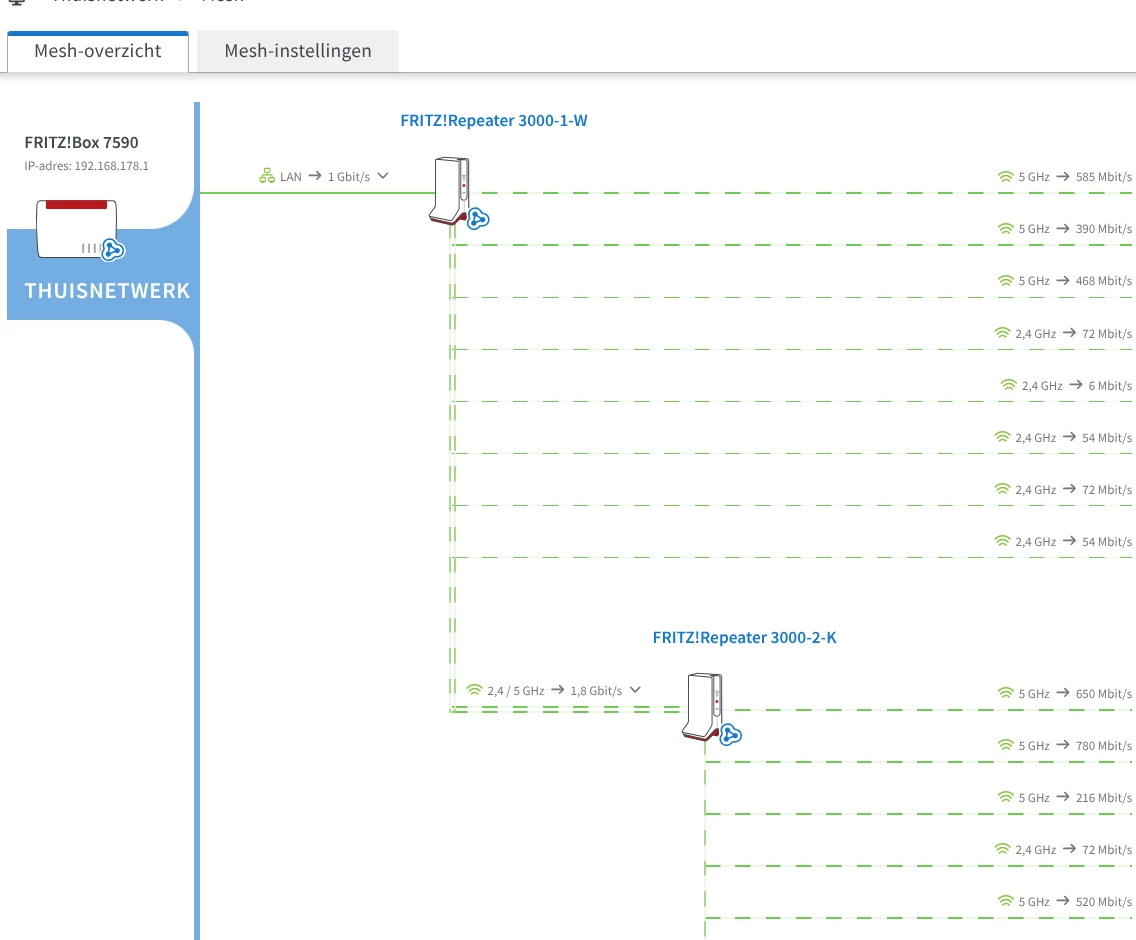Click the mesh badge on Repeater 3000-2-K
The width and height of the screenshot is (1136, 940).
click(x=730, y=735)
